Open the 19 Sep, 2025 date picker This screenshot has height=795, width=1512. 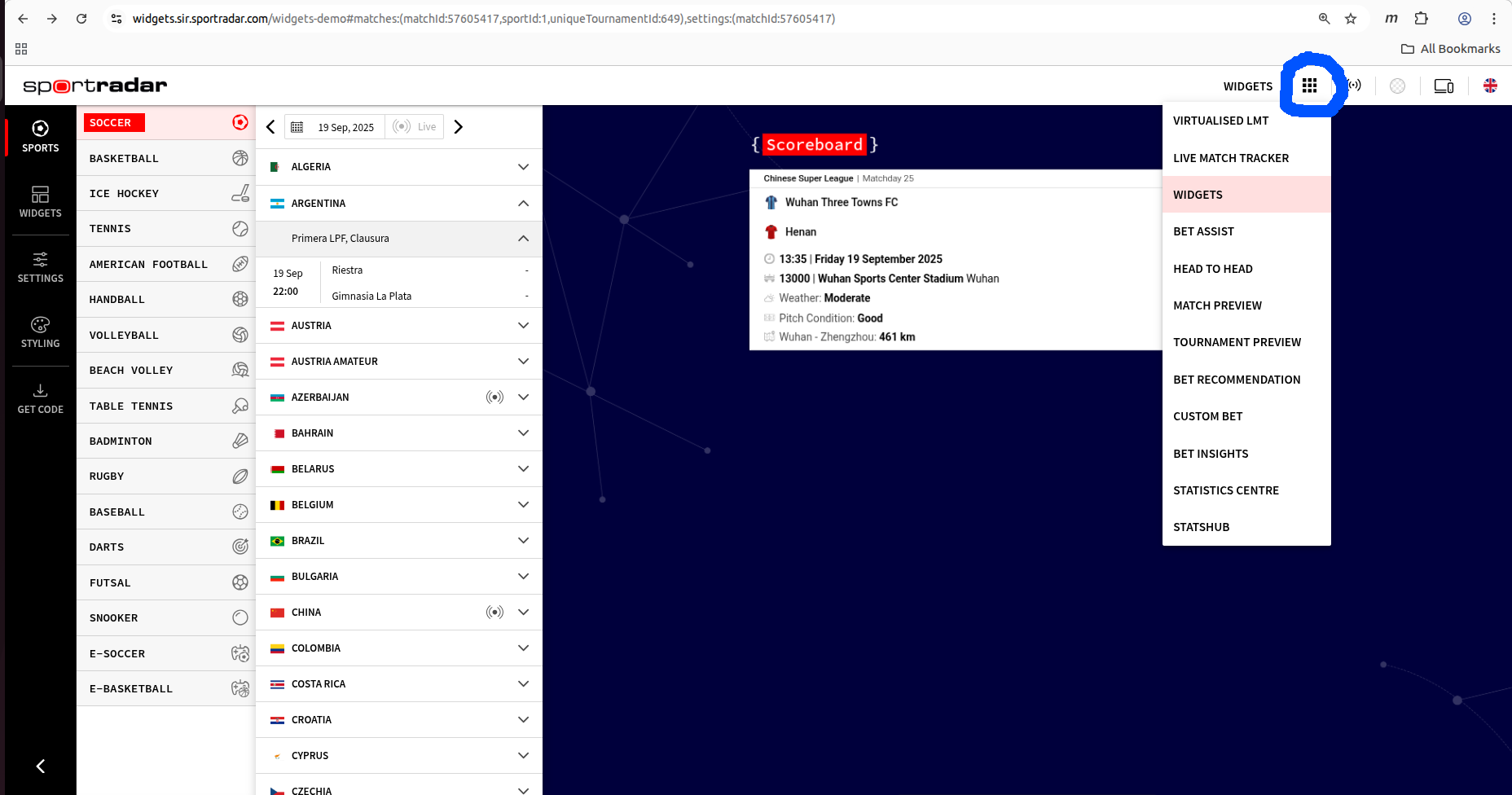(335, 127)
